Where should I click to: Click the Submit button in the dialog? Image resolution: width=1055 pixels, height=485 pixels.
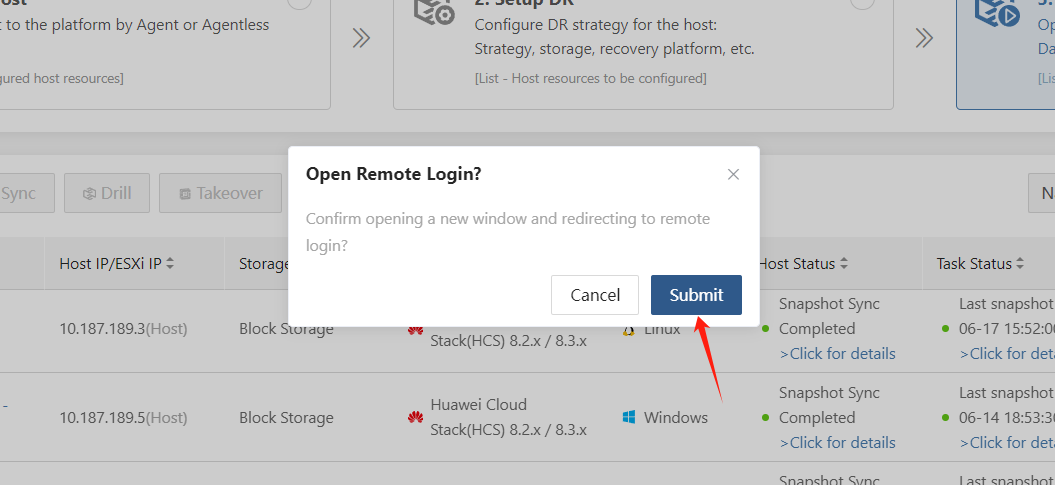point(696,295)
